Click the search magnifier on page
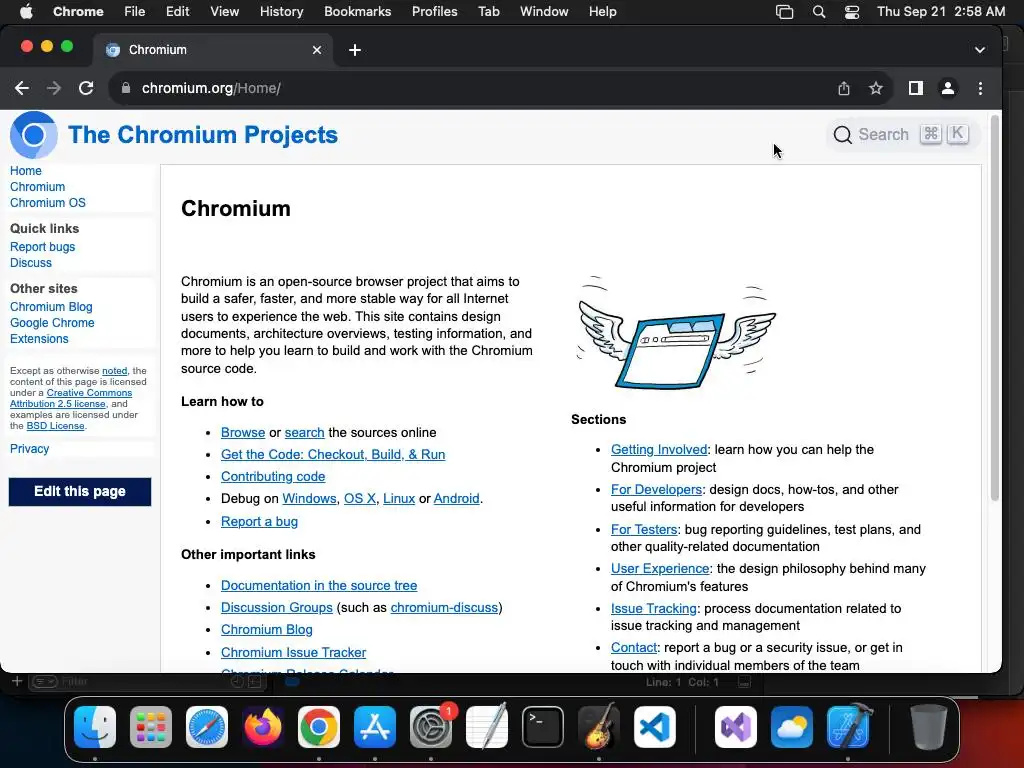 coord(842,135)
